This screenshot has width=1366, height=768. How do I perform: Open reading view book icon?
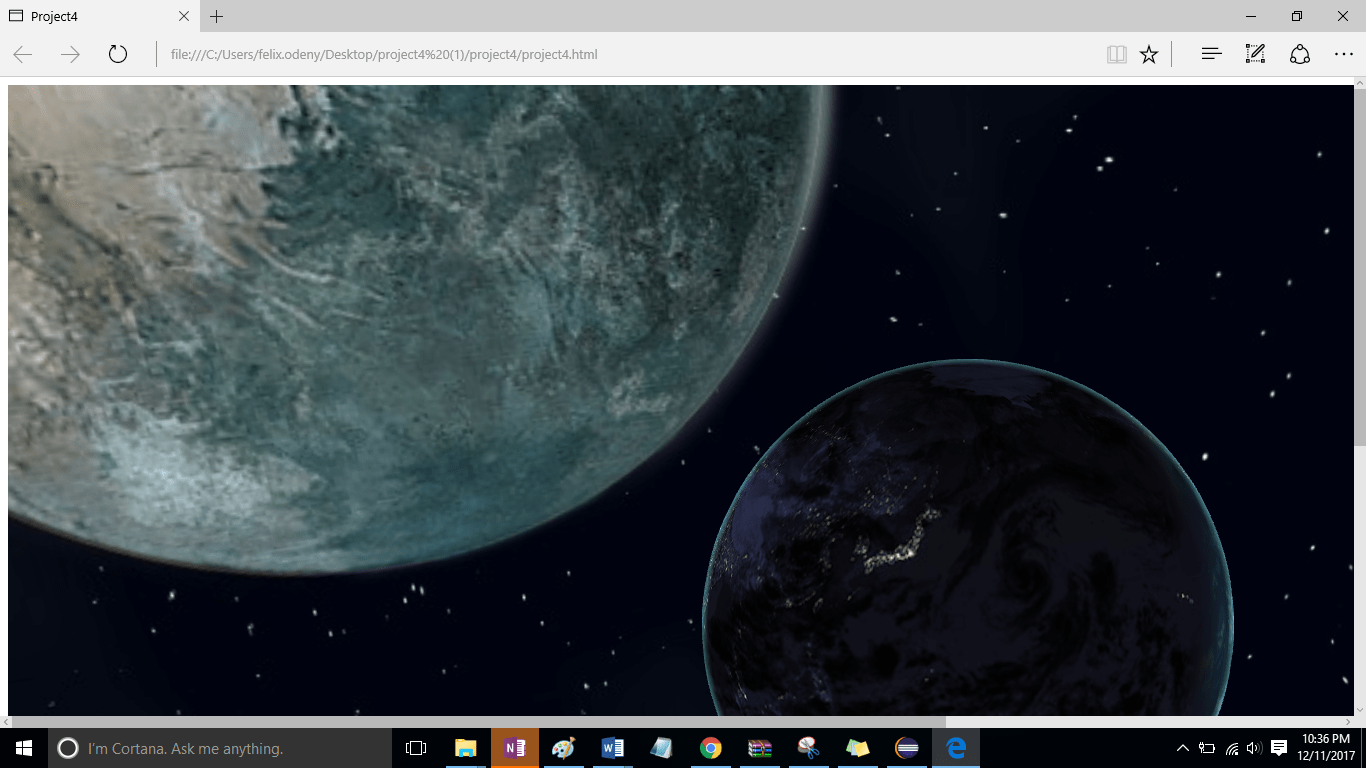tap(1117, 54)
